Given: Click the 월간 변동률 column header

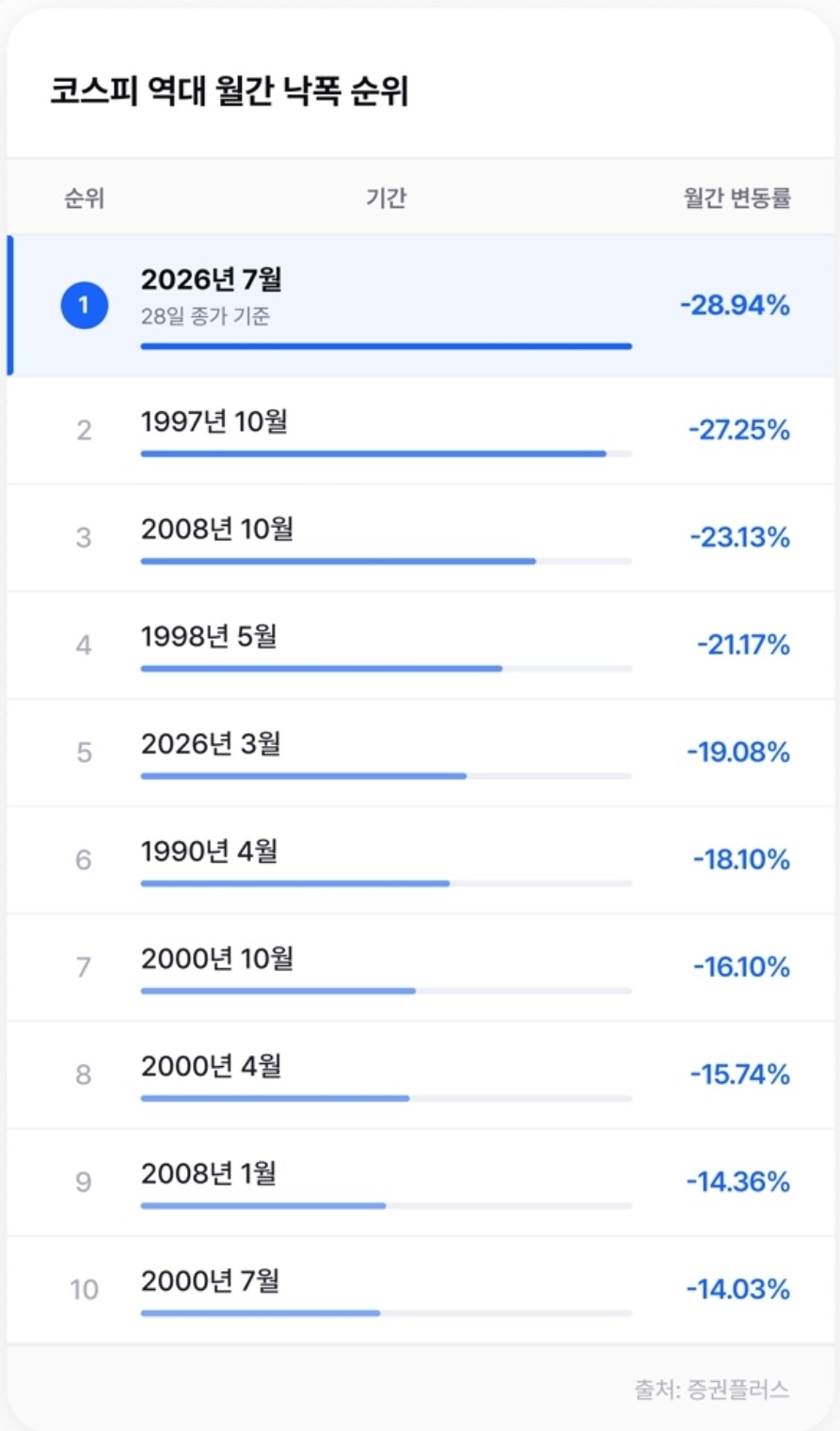Looking at the screenshot, I should coord(737,198).
